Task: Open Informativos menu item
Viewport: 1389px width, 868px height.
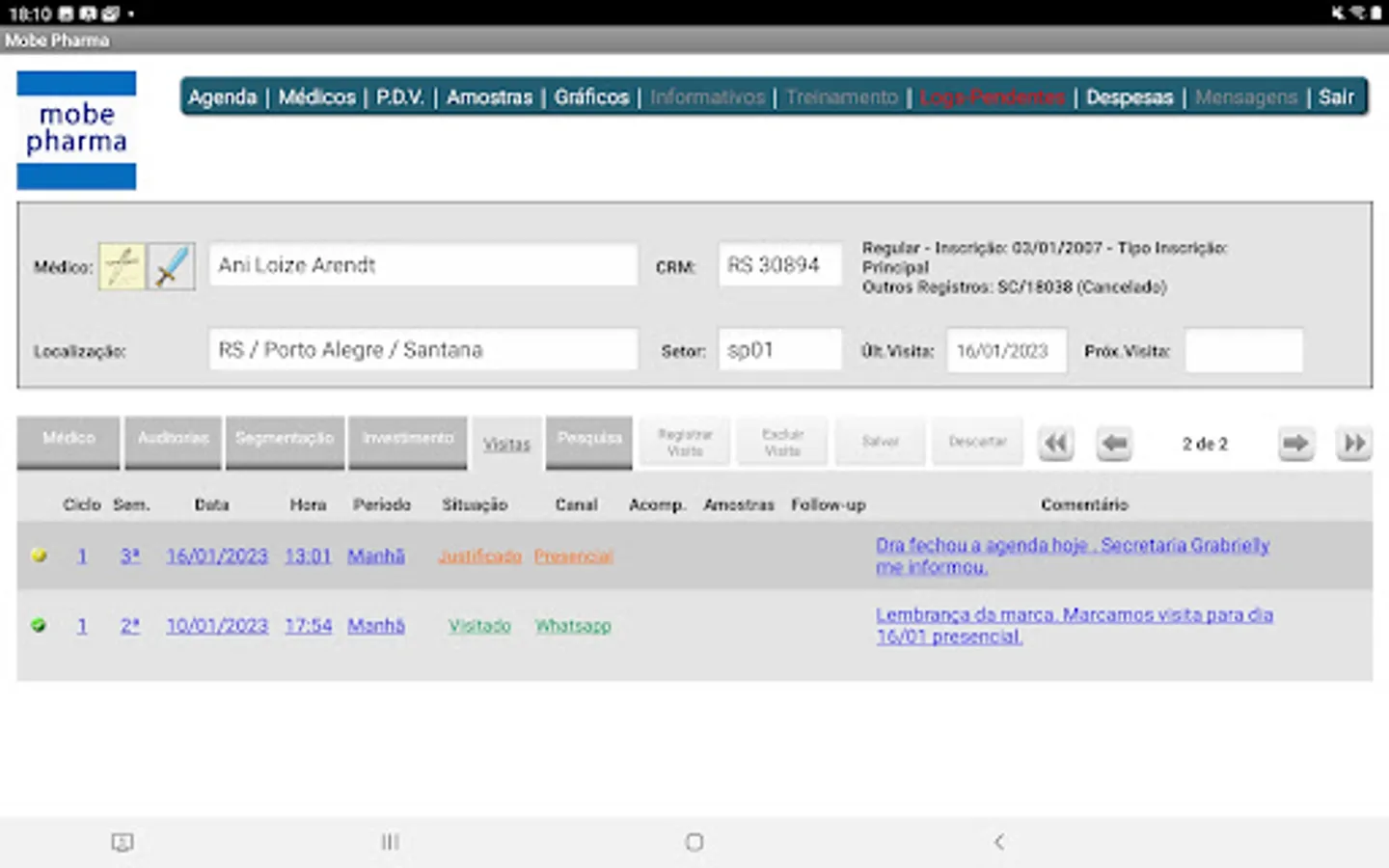Action: (x=707, y=97)
